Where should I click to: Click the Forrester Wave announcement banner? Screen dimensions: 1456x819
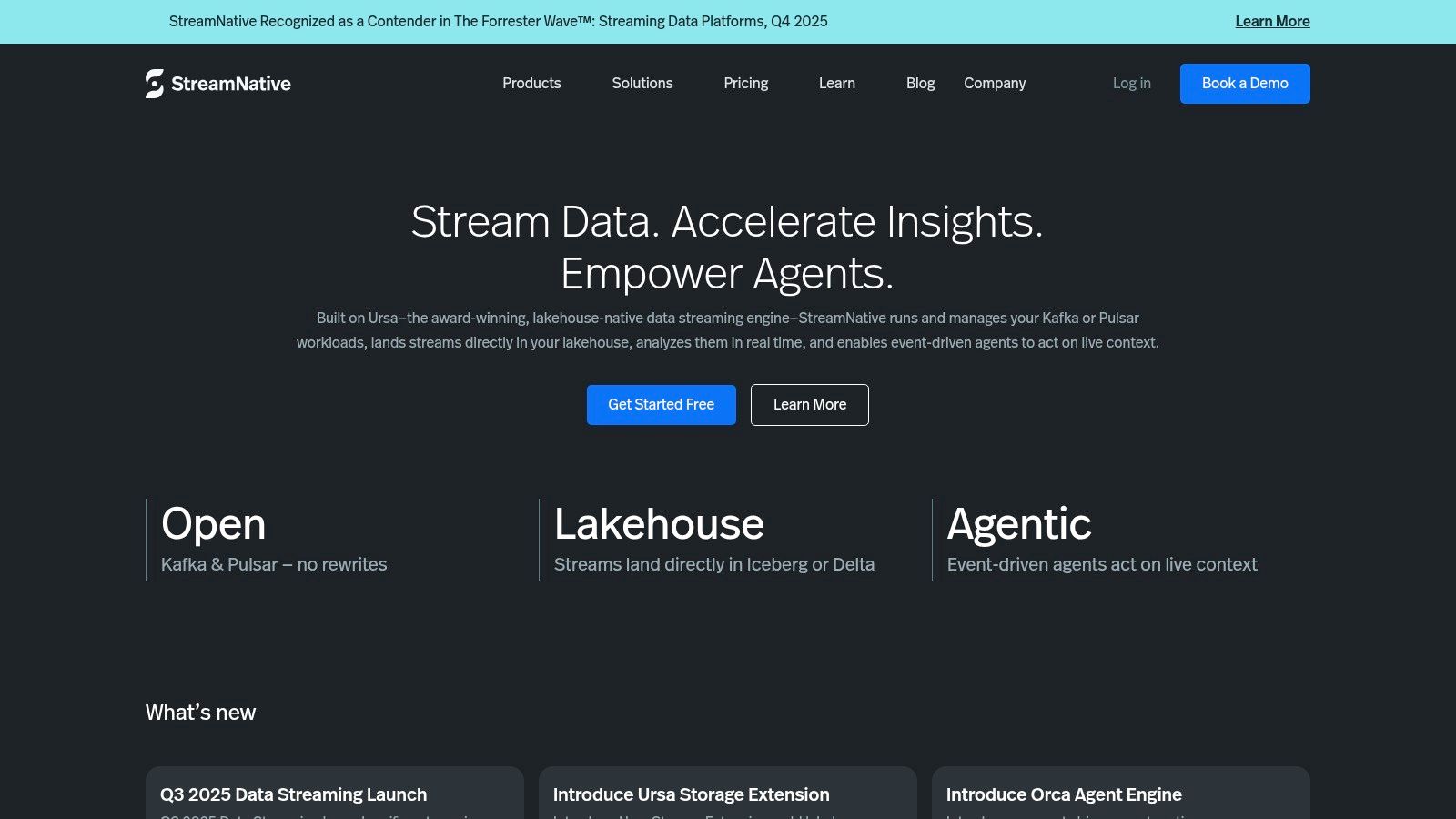(x=499, y=21)
